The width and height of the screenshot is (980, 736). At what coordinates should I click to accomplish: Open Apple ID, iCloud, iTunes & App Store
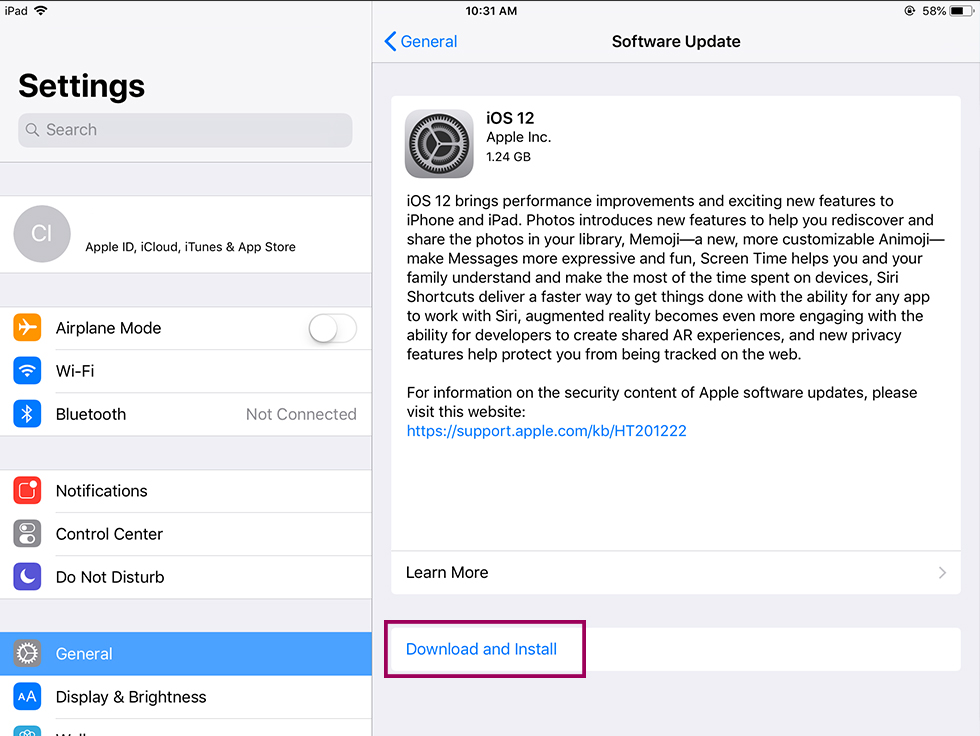coord(191,247)
